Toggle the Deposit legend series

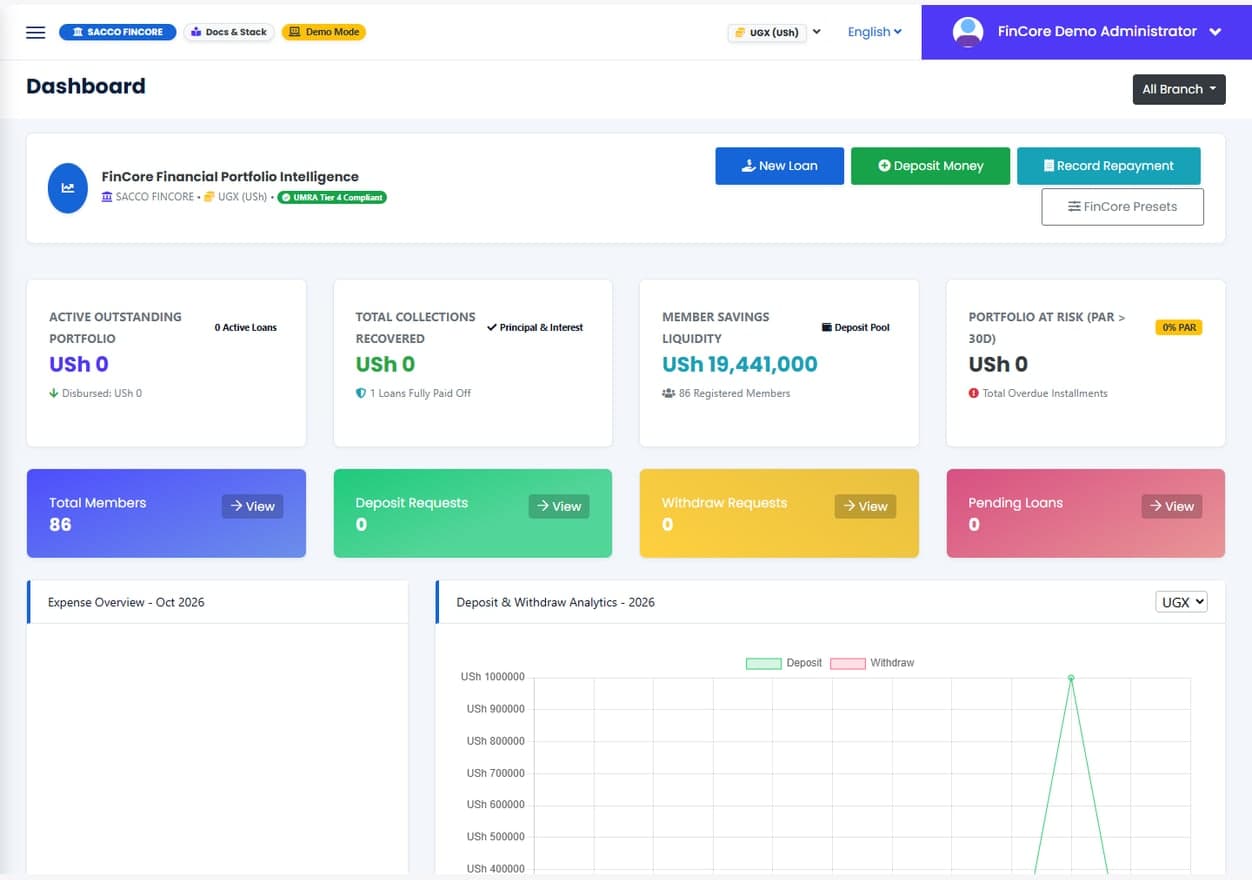point(784,663)
